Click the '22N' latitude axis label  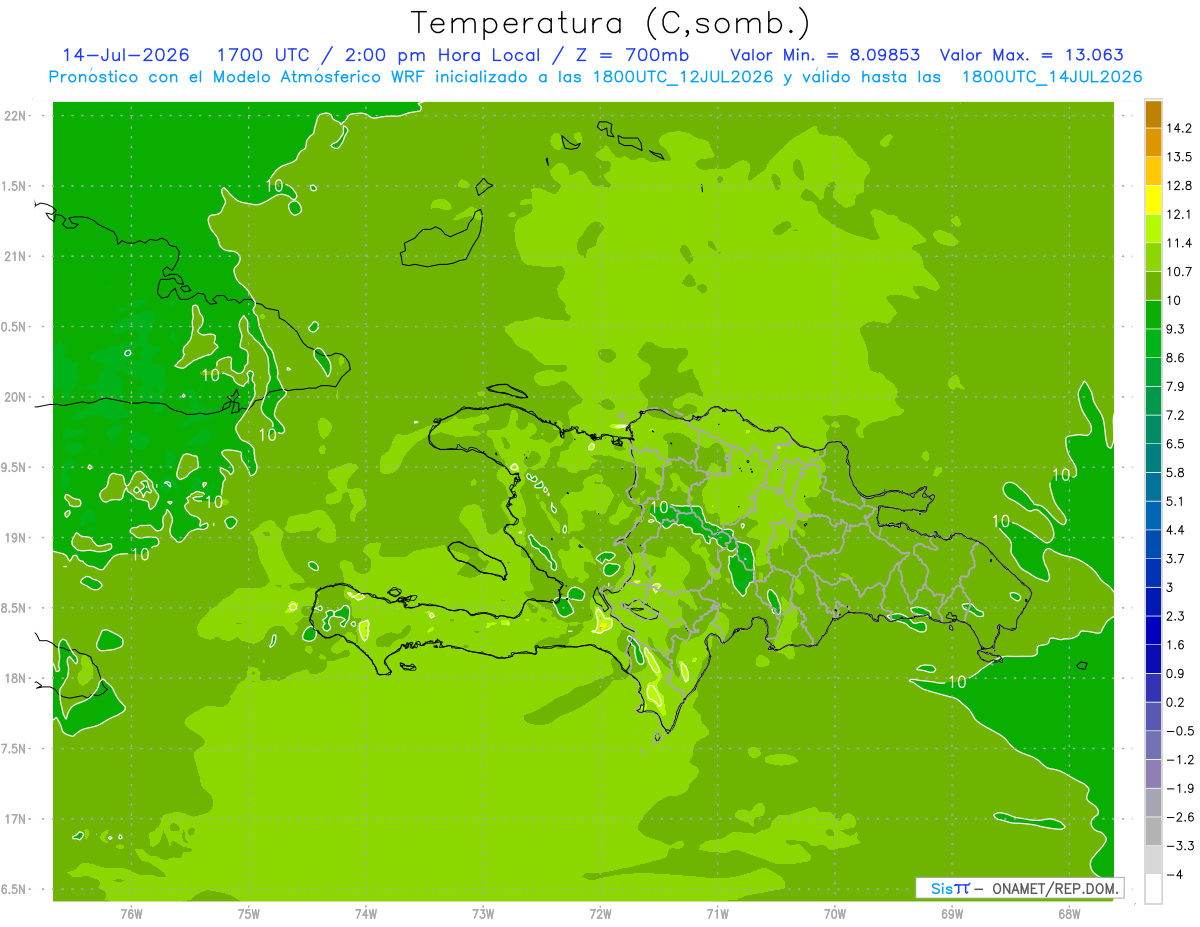[x=15, y=116]
